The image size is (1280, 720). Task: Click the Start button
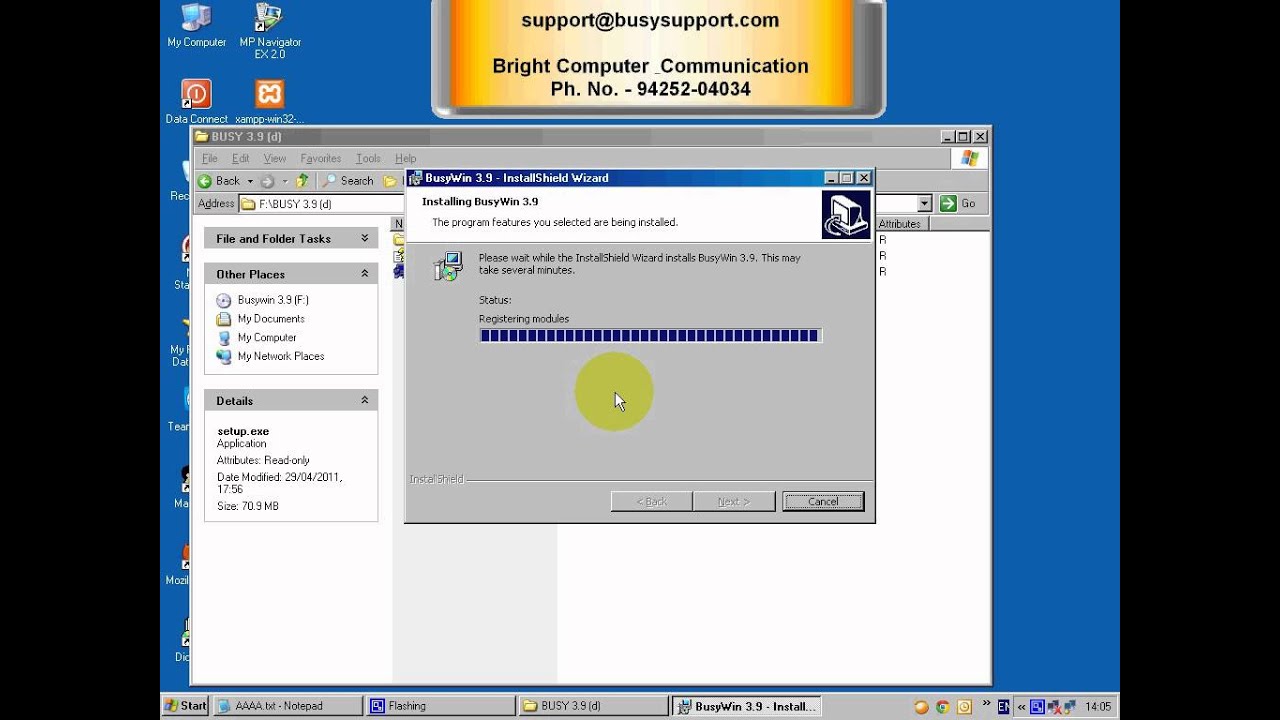186,706
